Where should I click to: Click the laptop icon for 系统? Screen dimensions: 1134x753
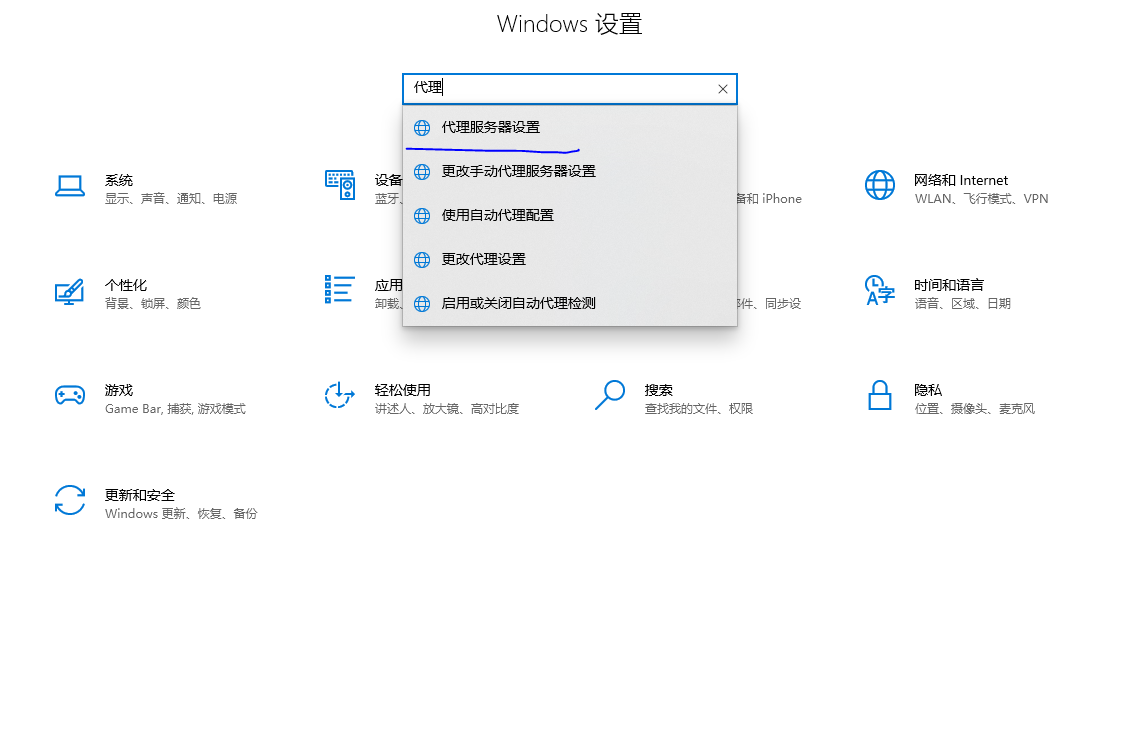click(70, 186)
